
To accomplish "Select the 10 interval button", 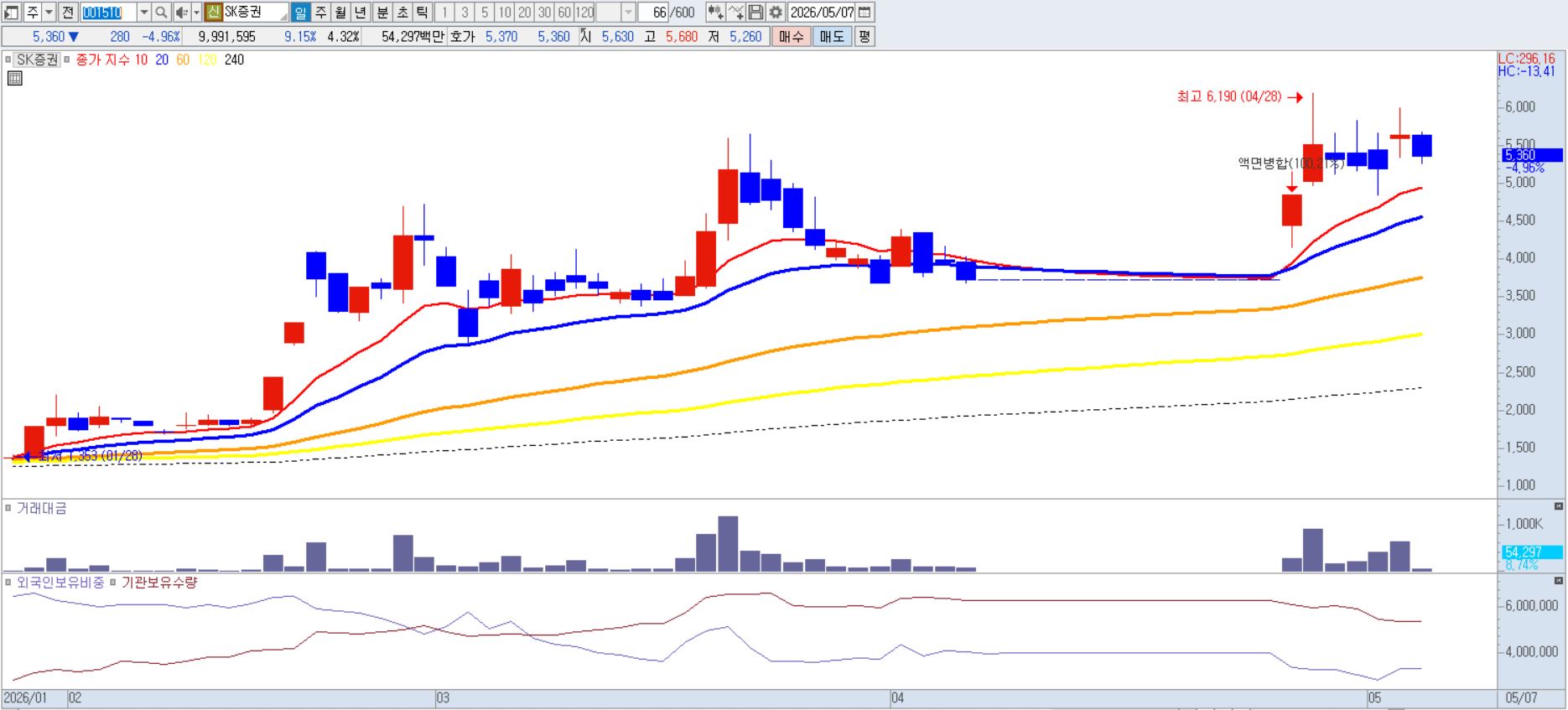I will (x=505, y=13).
